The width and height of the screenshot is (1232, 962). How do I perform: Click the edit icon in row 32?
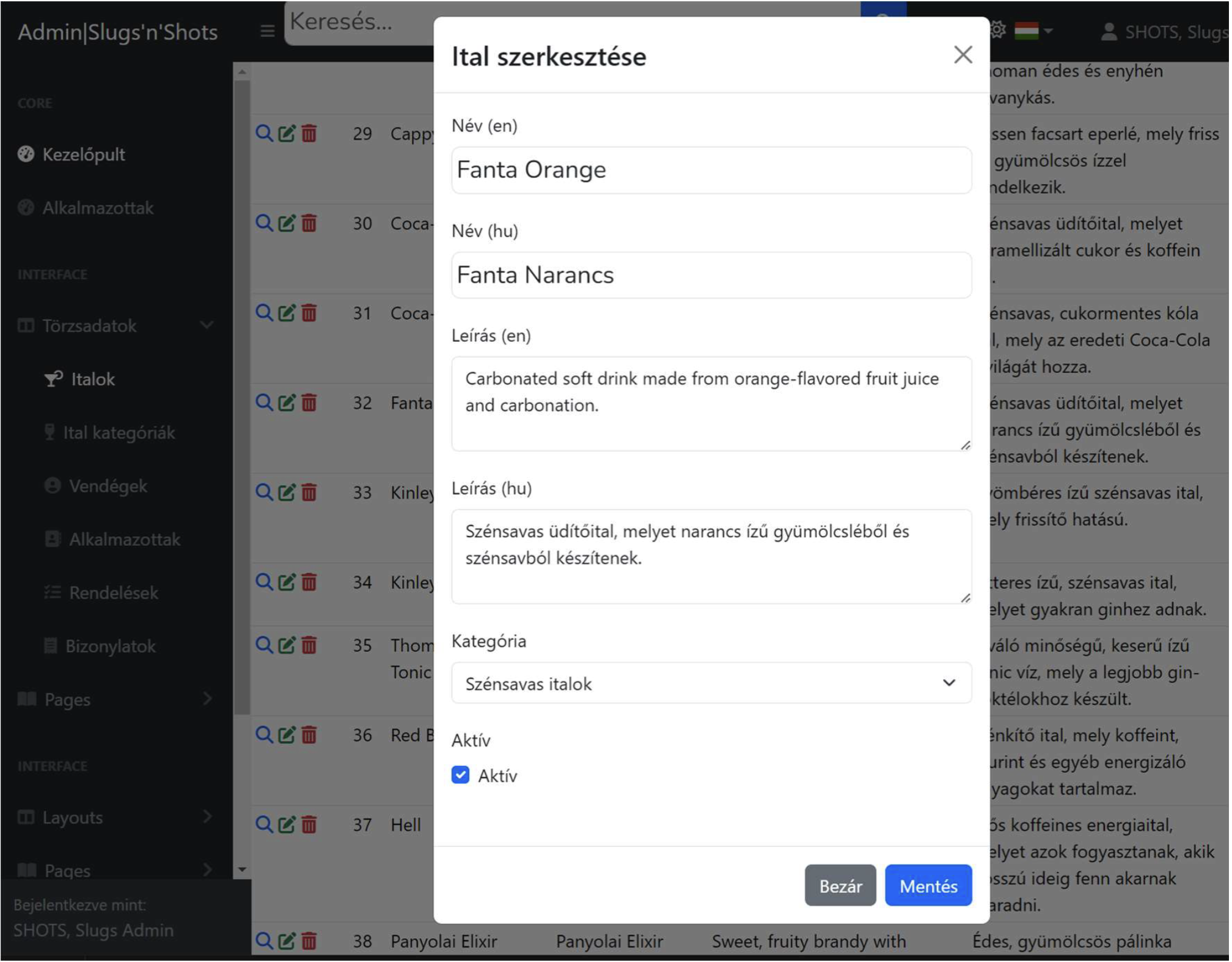tap(287, 402)
